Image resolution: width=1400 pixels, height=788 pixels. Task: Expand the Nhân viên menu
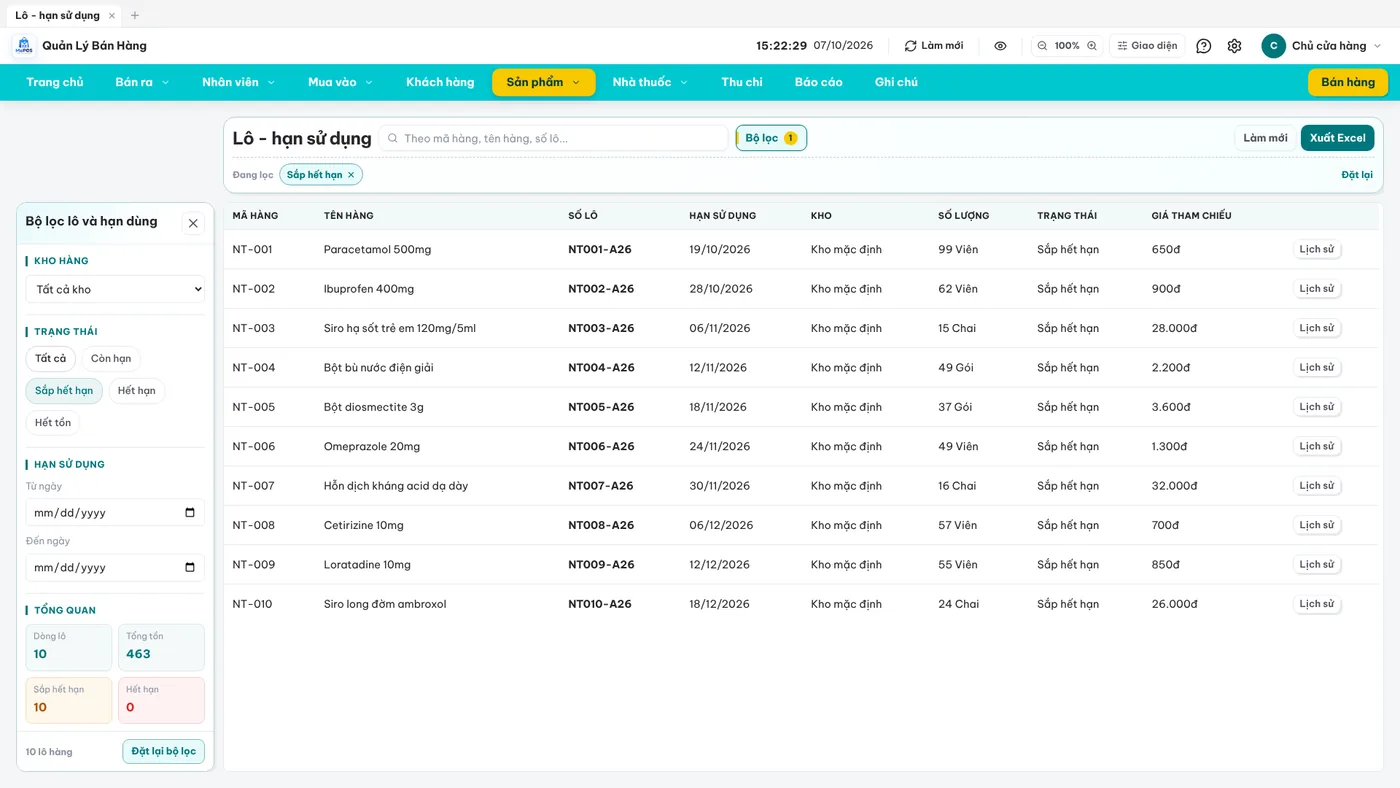[238, 82]
